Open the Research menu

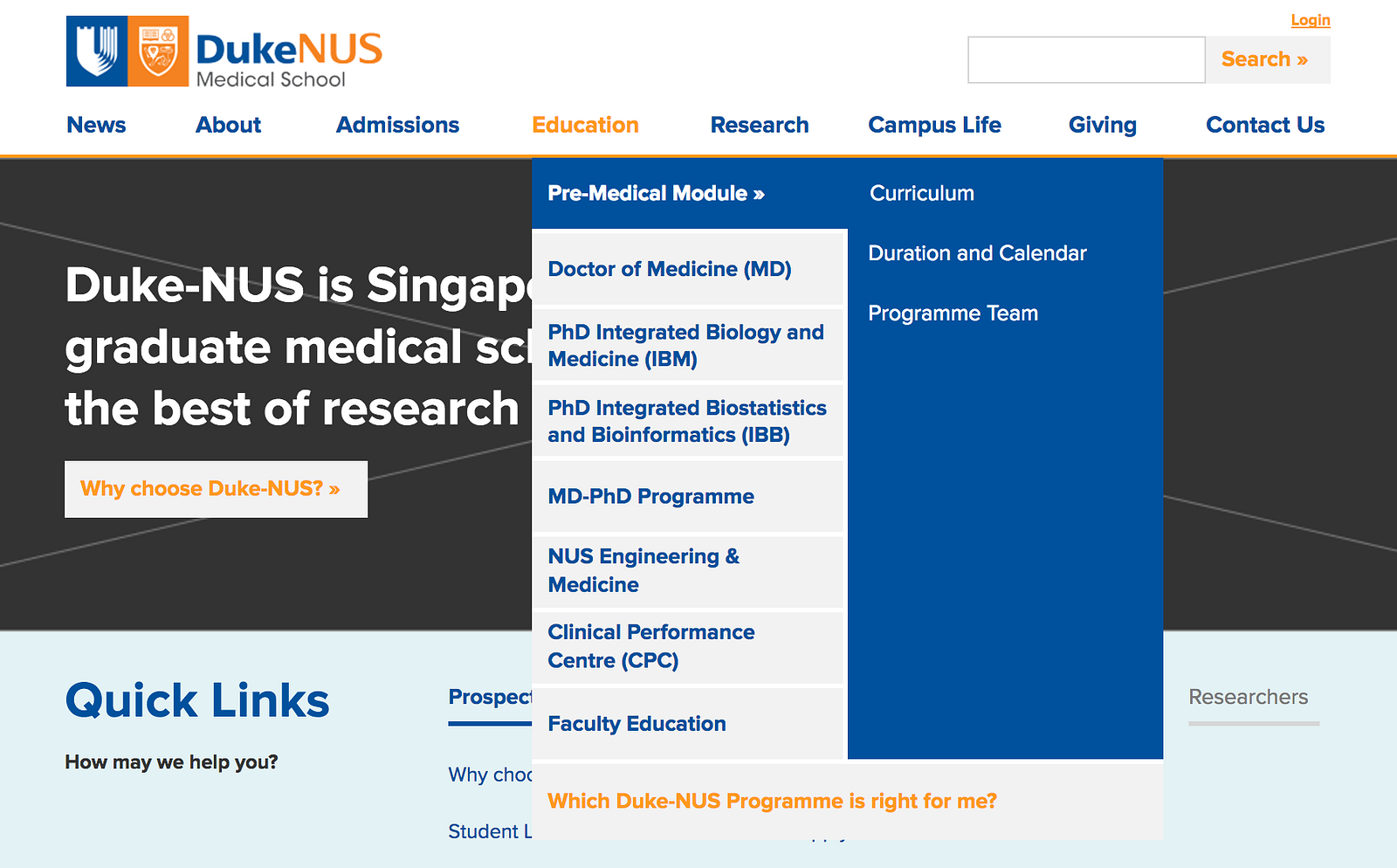coord(760,125)
